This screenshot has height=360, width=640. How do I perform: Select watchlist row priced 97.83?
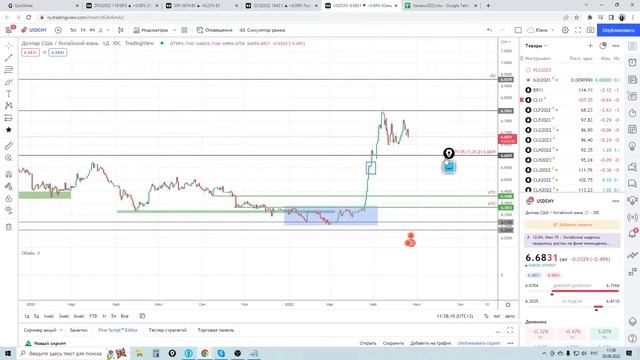click(x=571, y=120)
